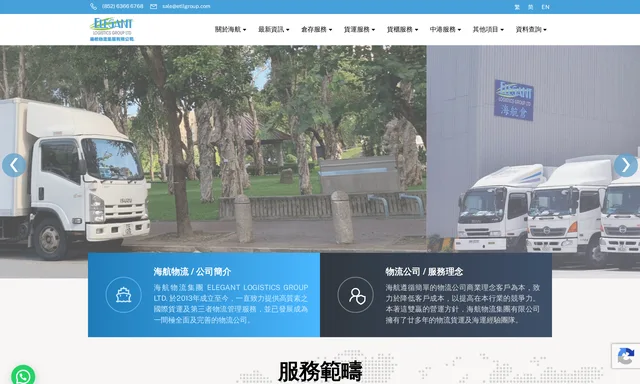640x384 pixels.
Task: Click the person-shield icon in 服務理念 card
Action: tap(356, 295)
